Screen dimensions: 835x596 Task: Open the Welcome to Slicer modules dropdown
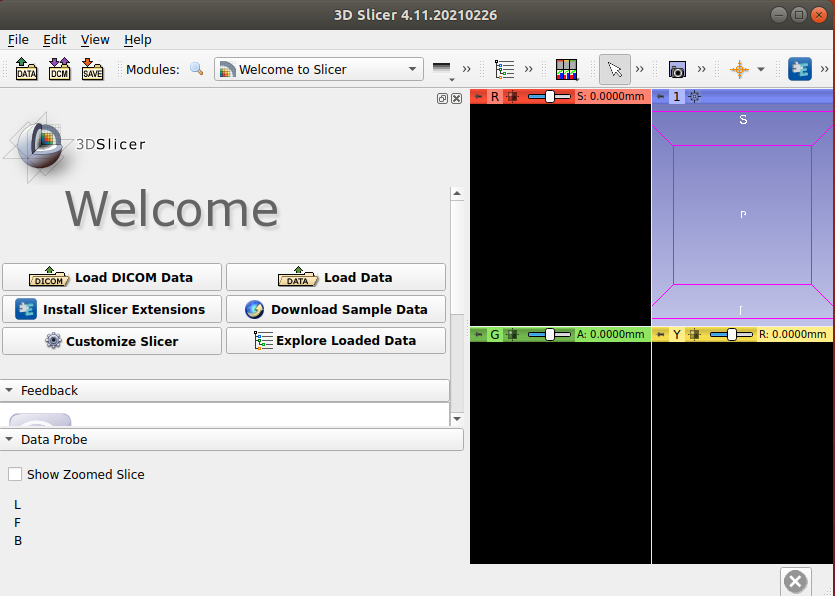pyautogui.click(x=318, y=70)
